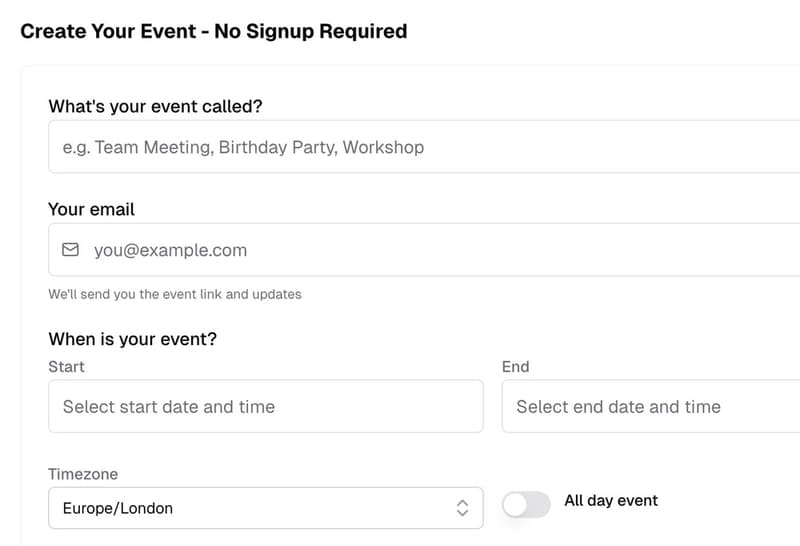Image resolution: width=800 pixels, height=546 pixels.
Task: Click the "End" label above date field
Action: click(515, 366)
